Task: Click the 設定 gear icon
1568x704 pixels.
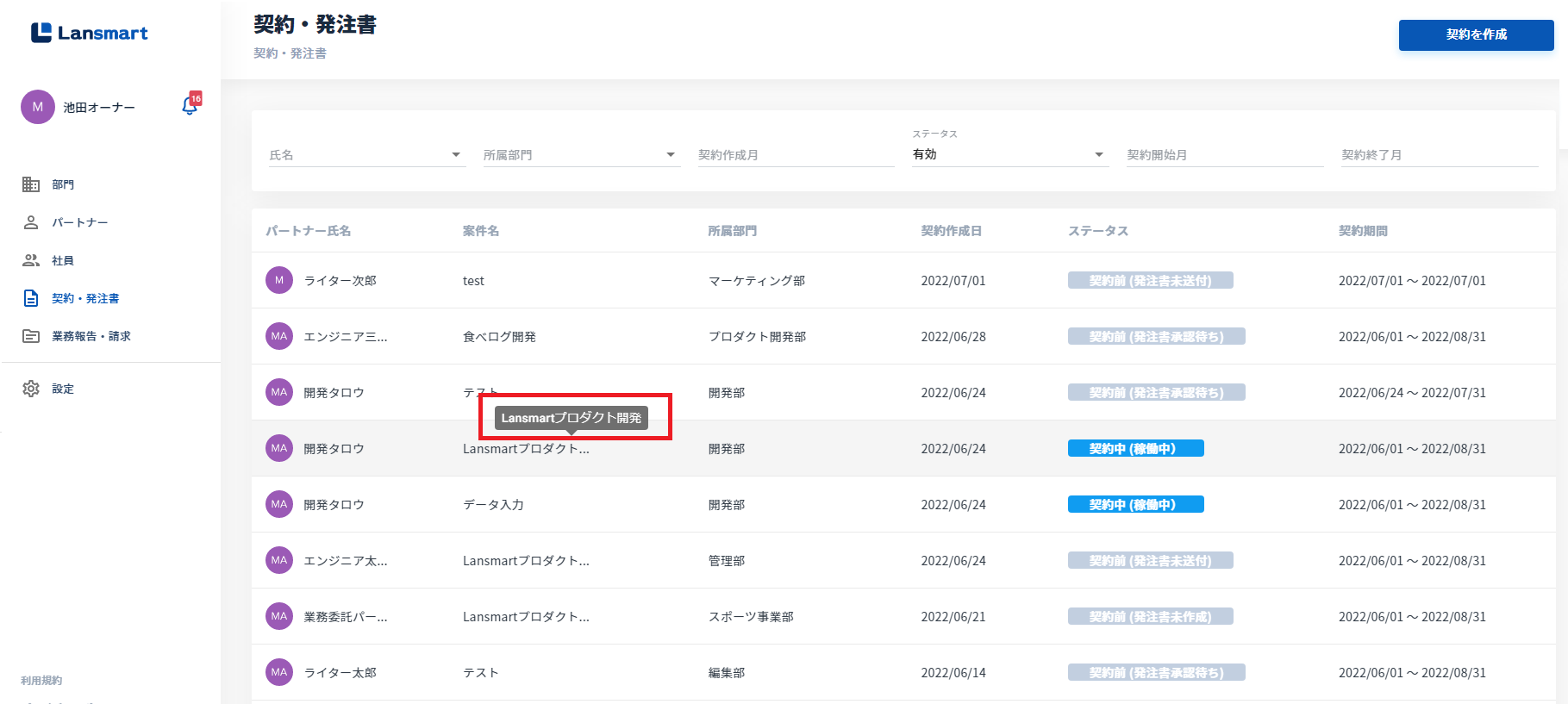Action: pyautogui.click(x=31, y=389)
